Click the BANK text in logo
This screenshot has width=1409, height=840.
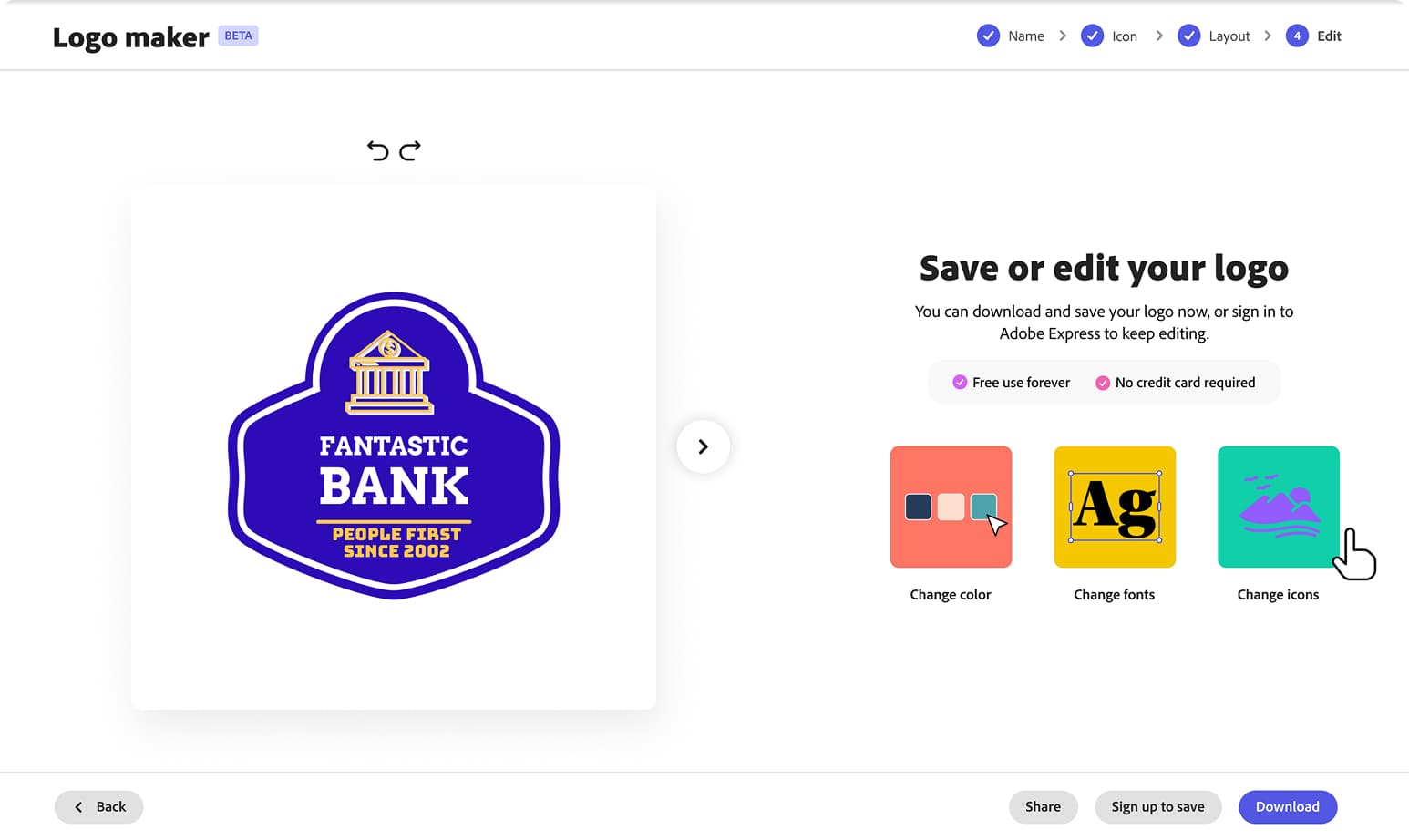(394, 486)
